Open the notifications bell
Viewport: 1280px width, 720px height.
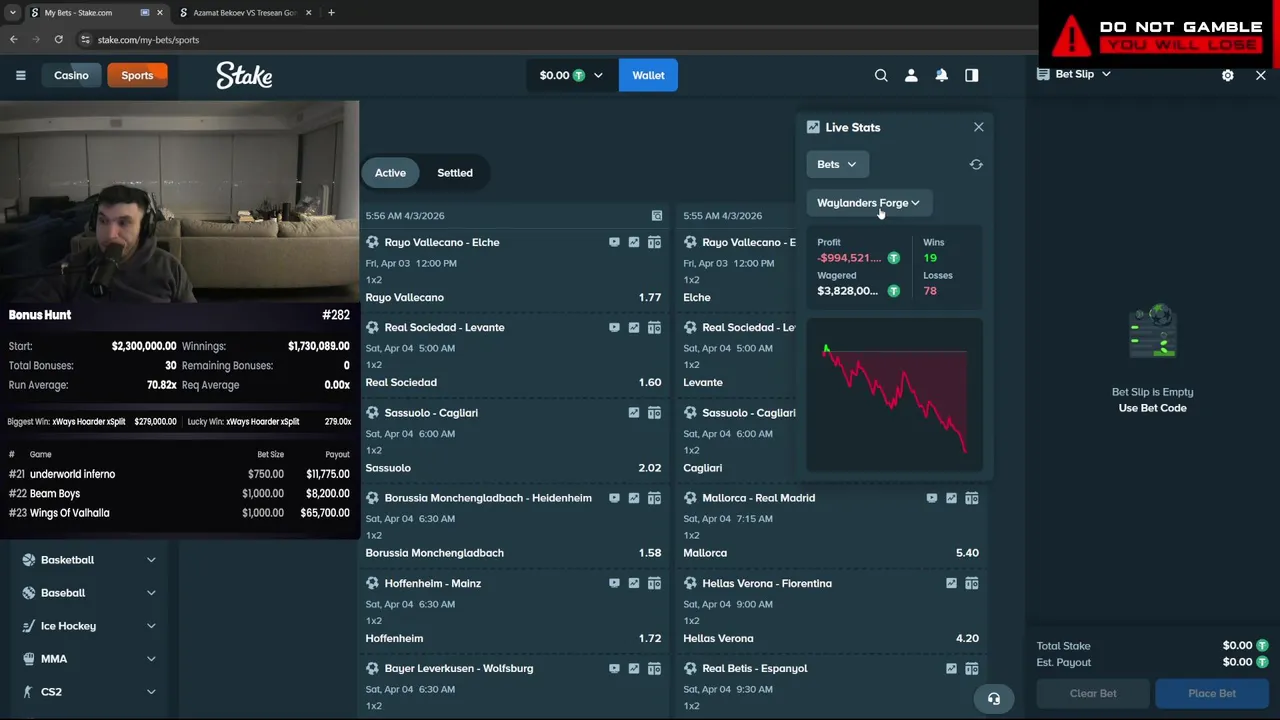(941, 75)
